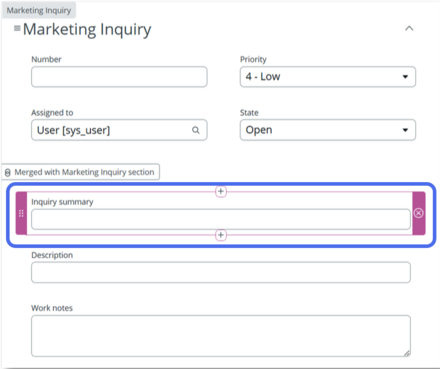The image size is (440, 369).
Task: Click the State field label
Action: [x=249, y=113]
